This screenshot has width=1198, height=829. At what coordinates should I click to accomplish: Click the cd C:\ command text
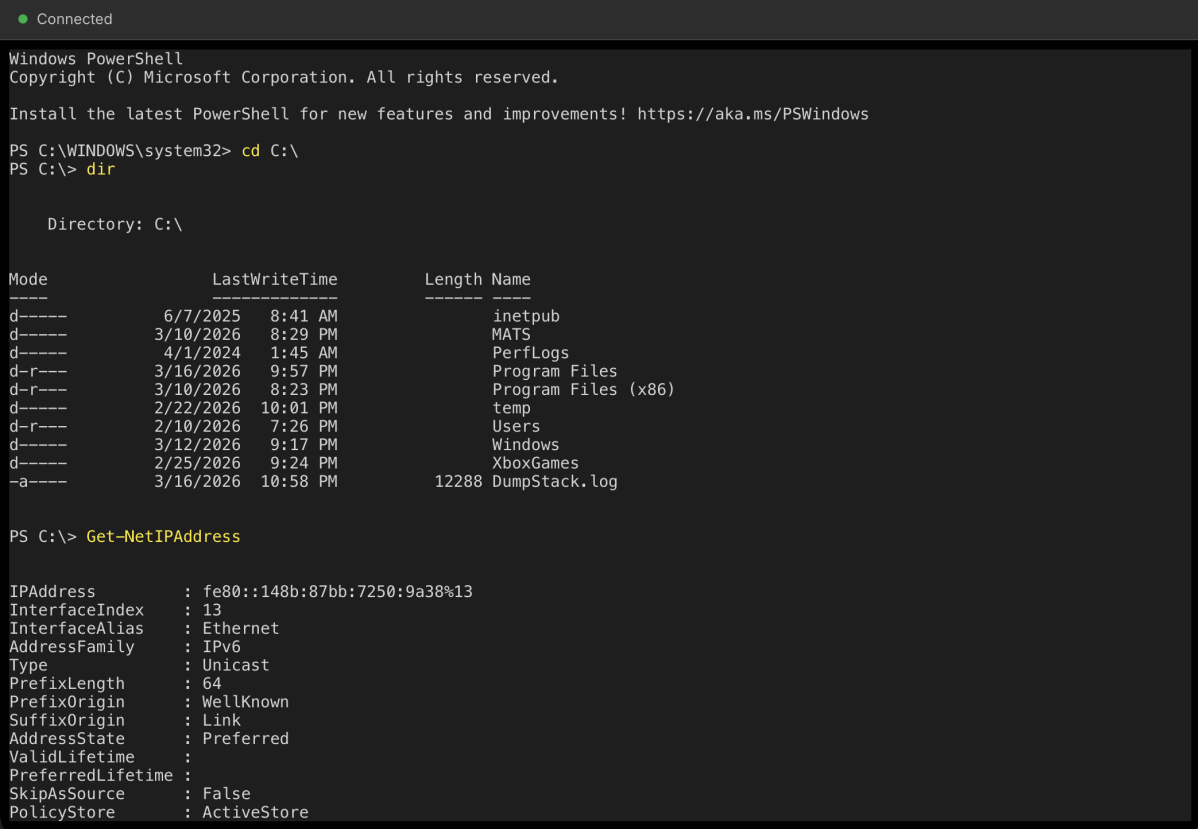pos(267,150)
